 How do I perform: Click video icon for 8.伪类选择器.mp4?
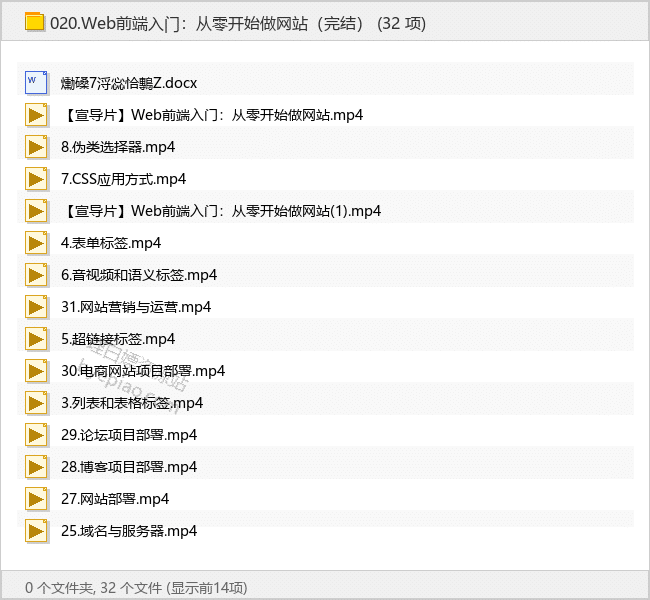36,147
